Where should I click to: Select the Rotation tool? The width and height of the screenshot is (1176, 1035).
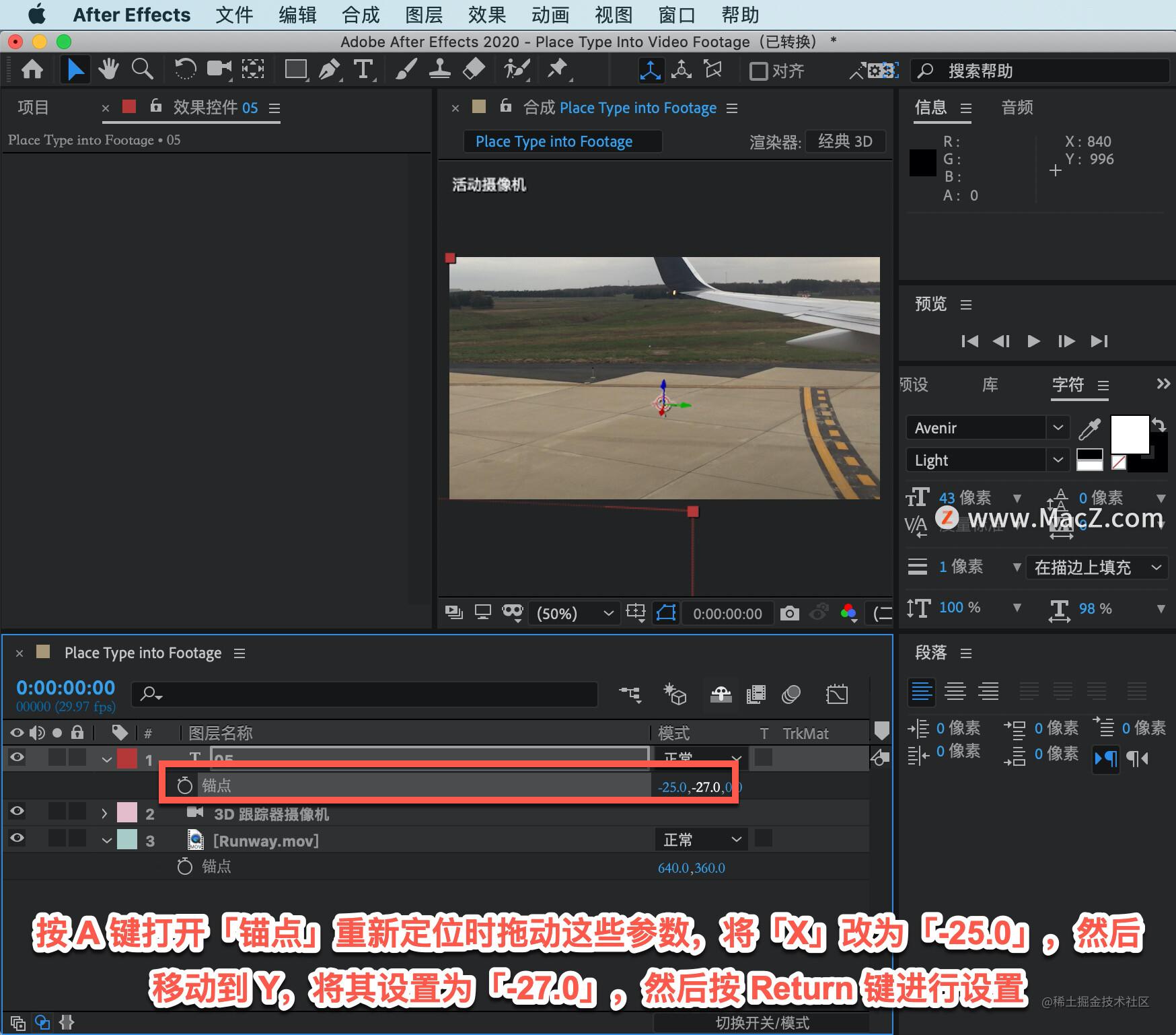click(185, 69)
